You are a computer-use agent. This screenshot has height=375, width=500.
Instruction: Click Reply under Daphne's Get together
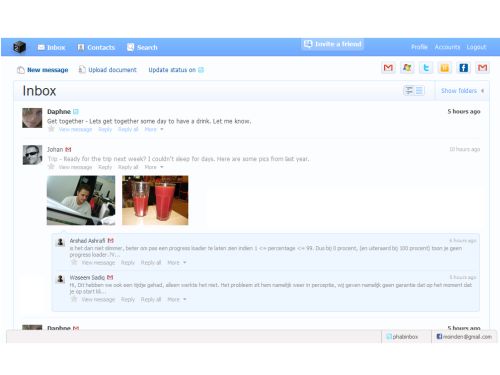coord(105,129)
